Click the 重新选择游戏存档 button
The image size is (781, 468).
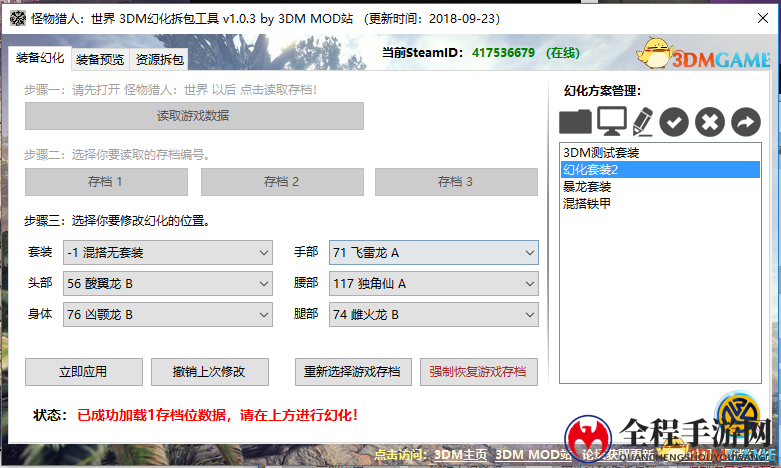tap(353, 372)
